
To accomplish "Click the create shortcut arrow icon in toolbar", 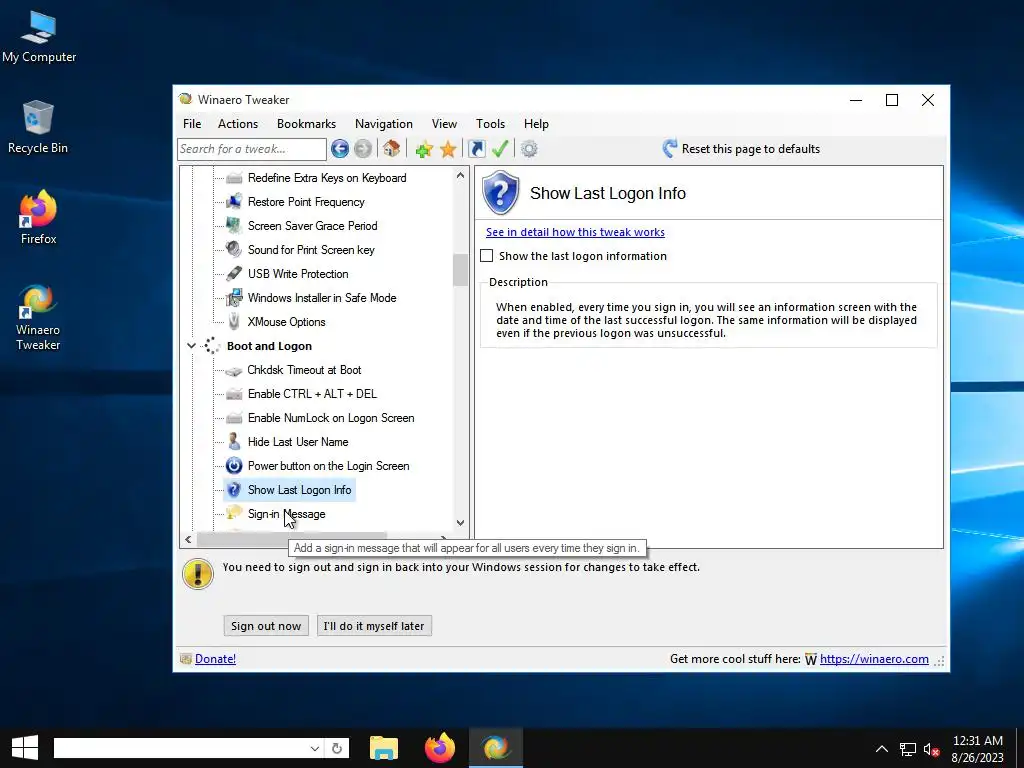I will coord(477,149).
